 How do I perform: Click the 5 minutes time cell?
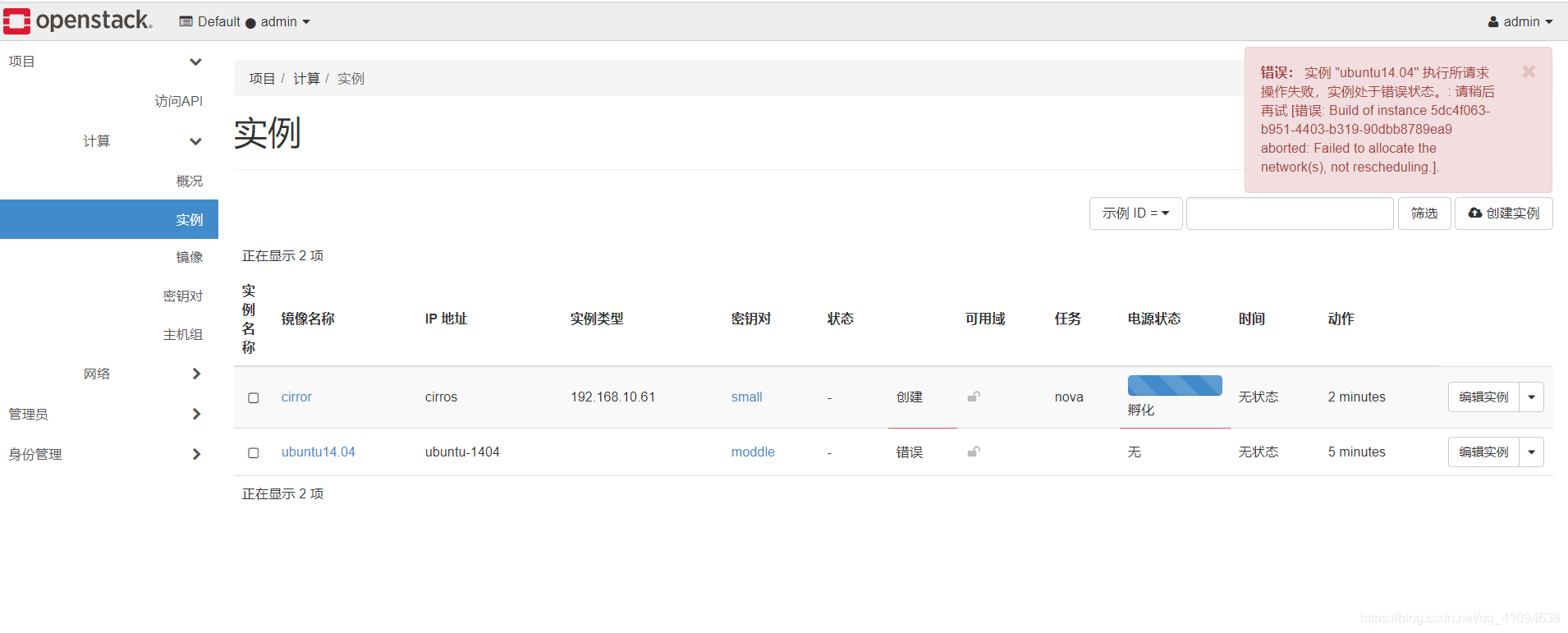tap(1356, 452)
